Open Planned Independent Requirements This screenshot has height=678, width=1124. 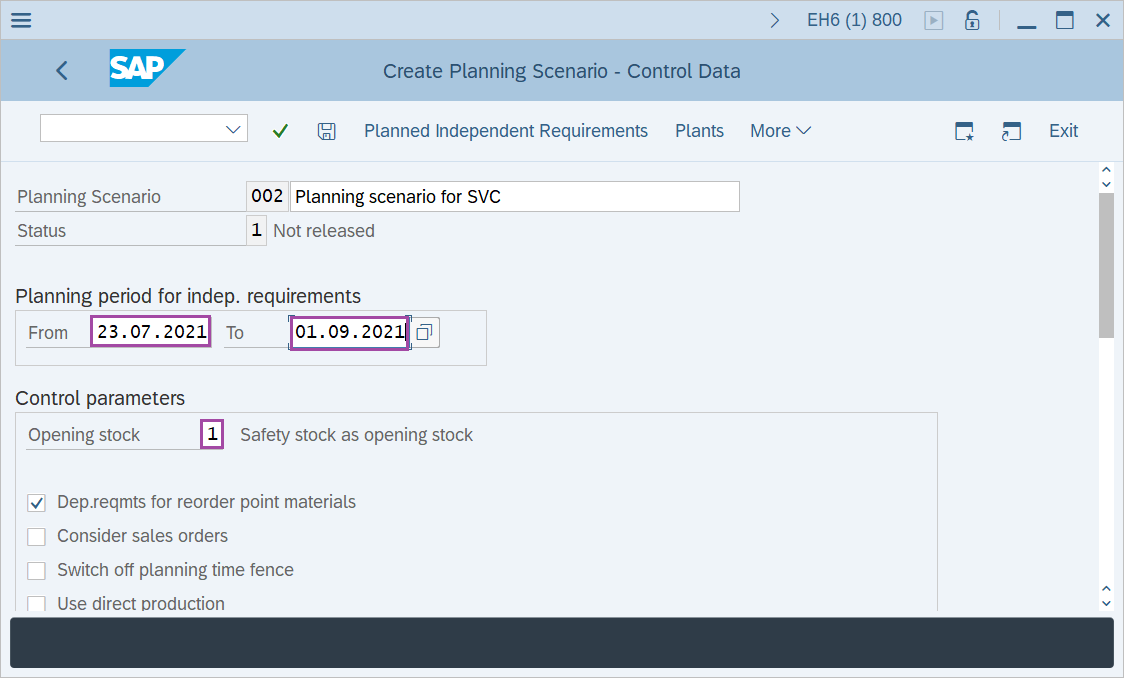coord(505,130)
